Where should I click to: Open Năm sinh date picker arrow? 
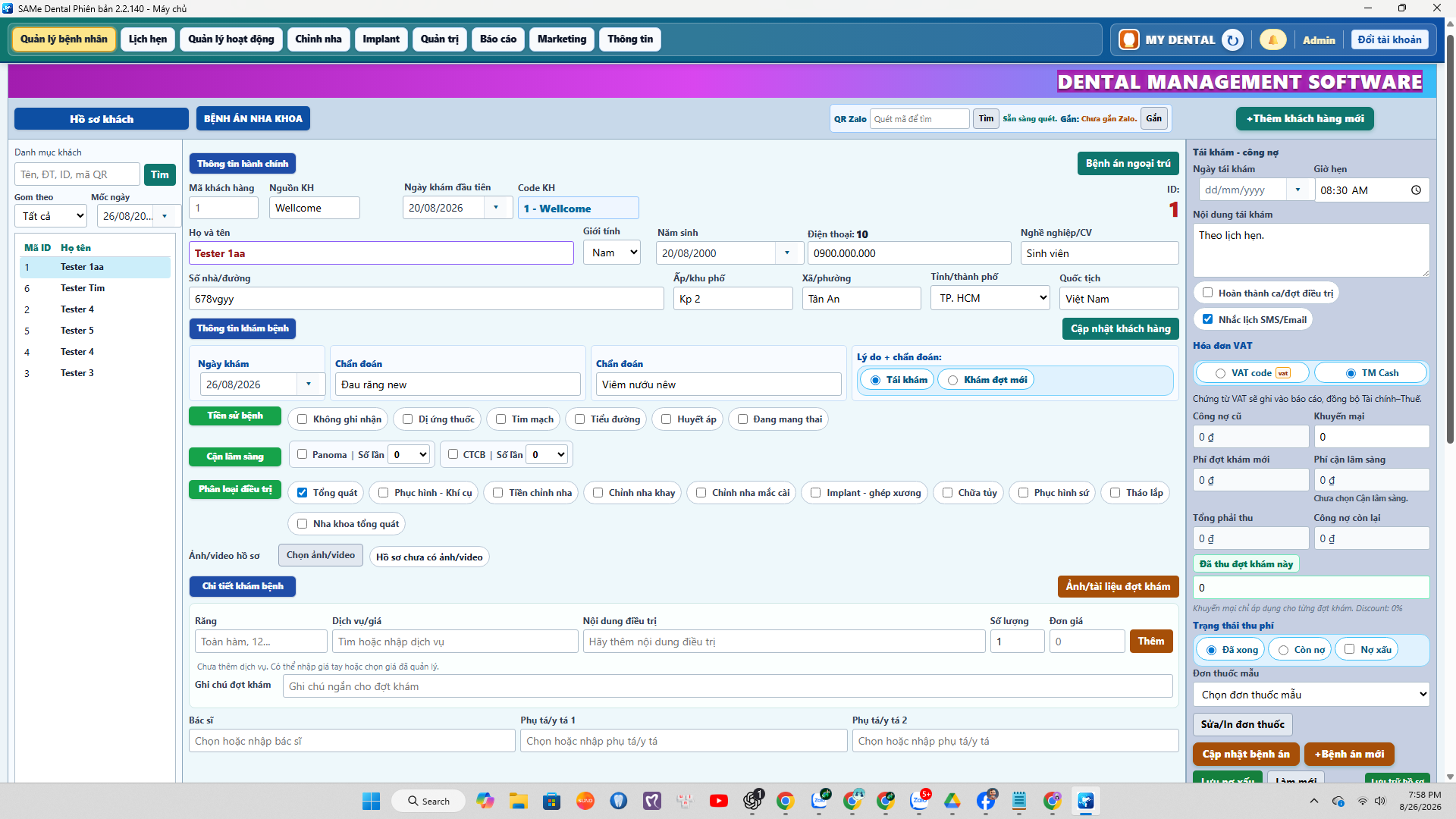coord(787,253)
